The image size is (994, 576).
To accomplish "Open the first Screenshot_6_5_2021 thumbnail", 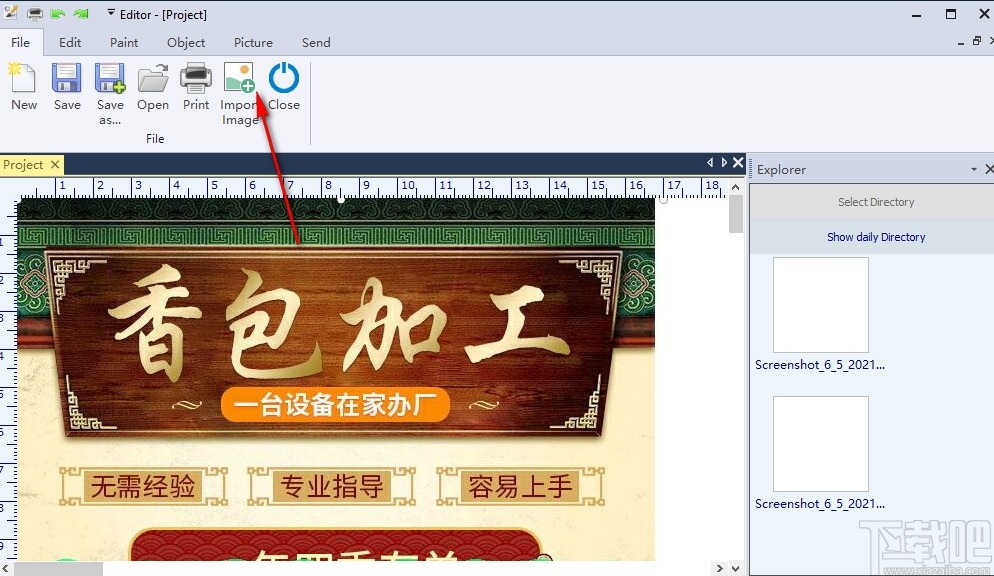I will pyautogui.click(x=820, y=304).
